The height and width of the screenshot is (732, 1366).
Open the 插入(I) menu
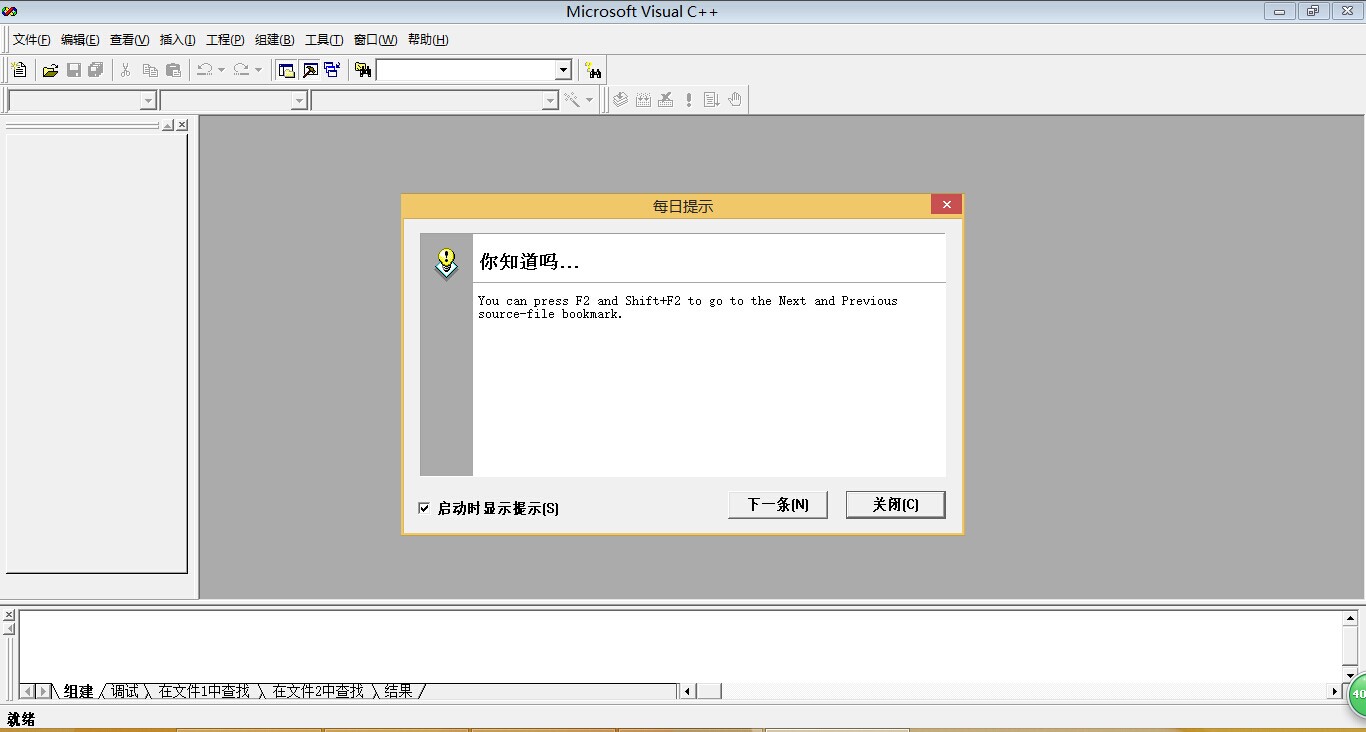[x=178, y=40]
